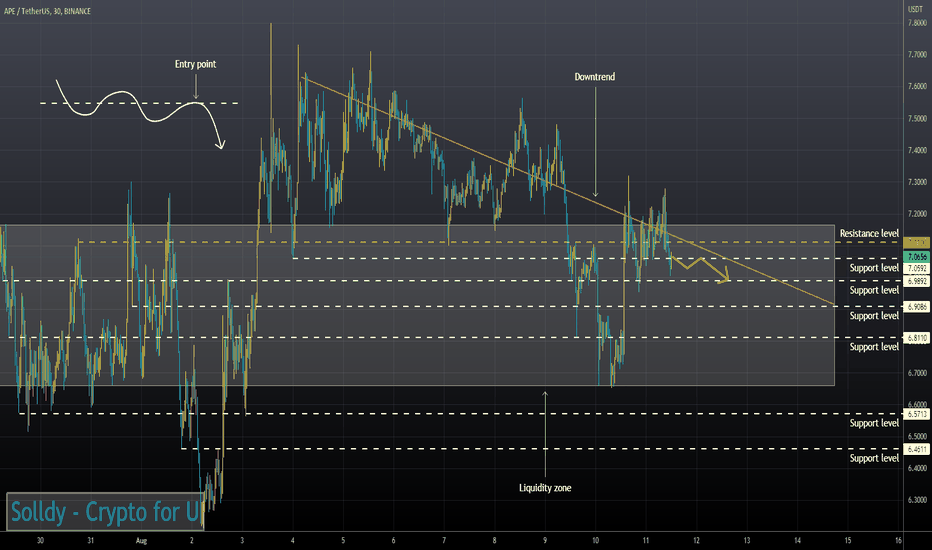Click the 6.7000 price axis label
This screenshot has width=932, height=550.
(917, 373)
